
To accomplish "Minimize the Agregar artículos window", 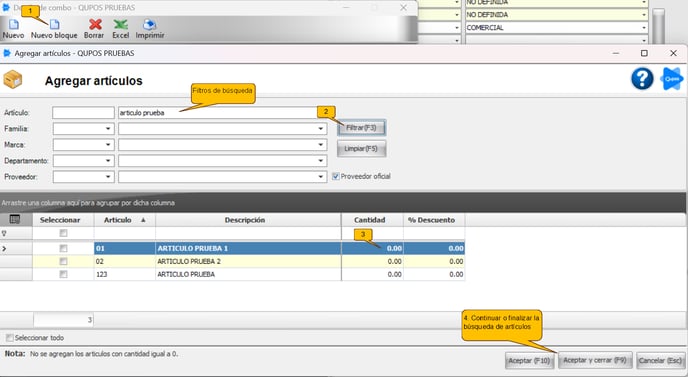I will pyautogui.click(x=616, y=53).
